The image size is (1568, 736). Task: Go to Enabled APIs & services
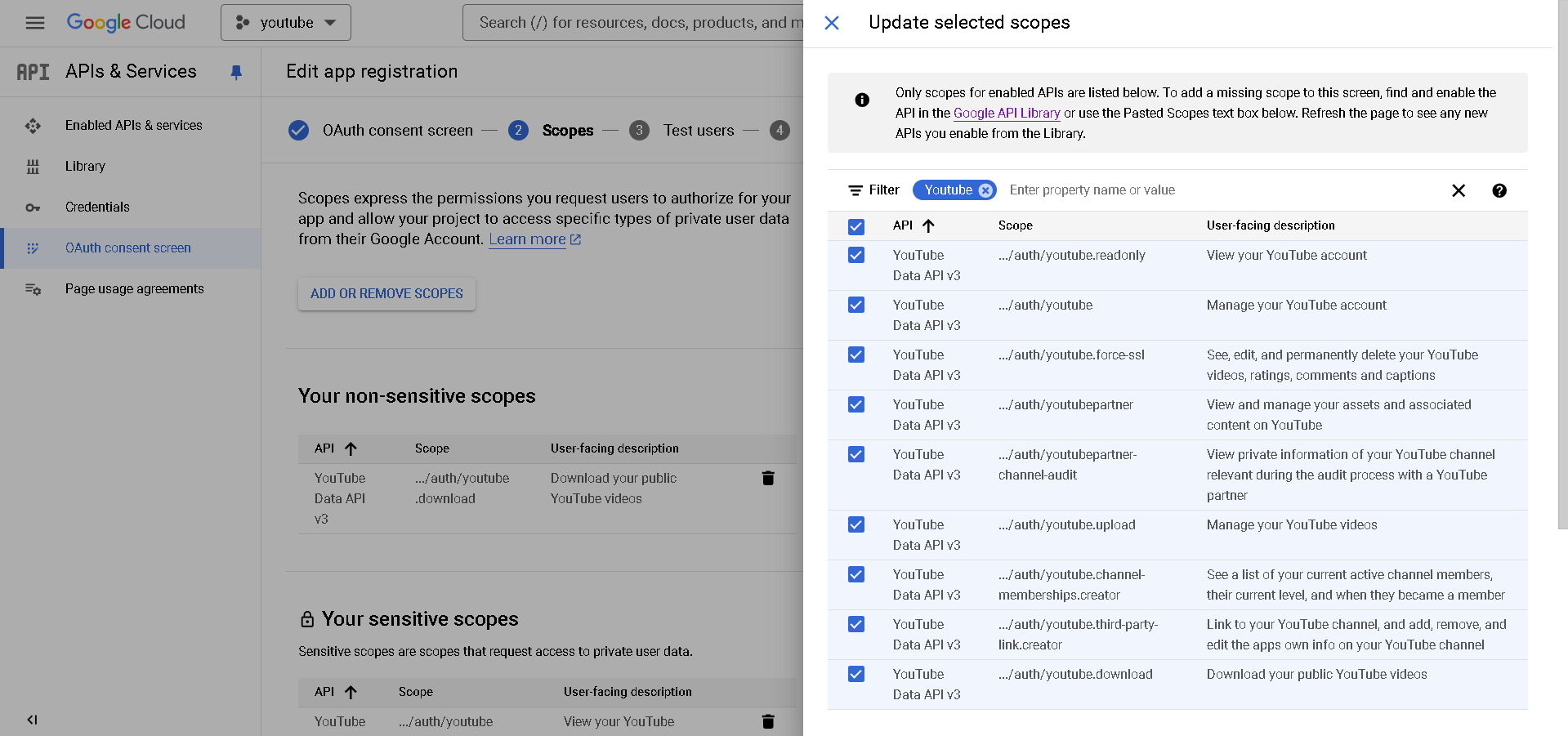pyautogui.click(x=133, y=126)
